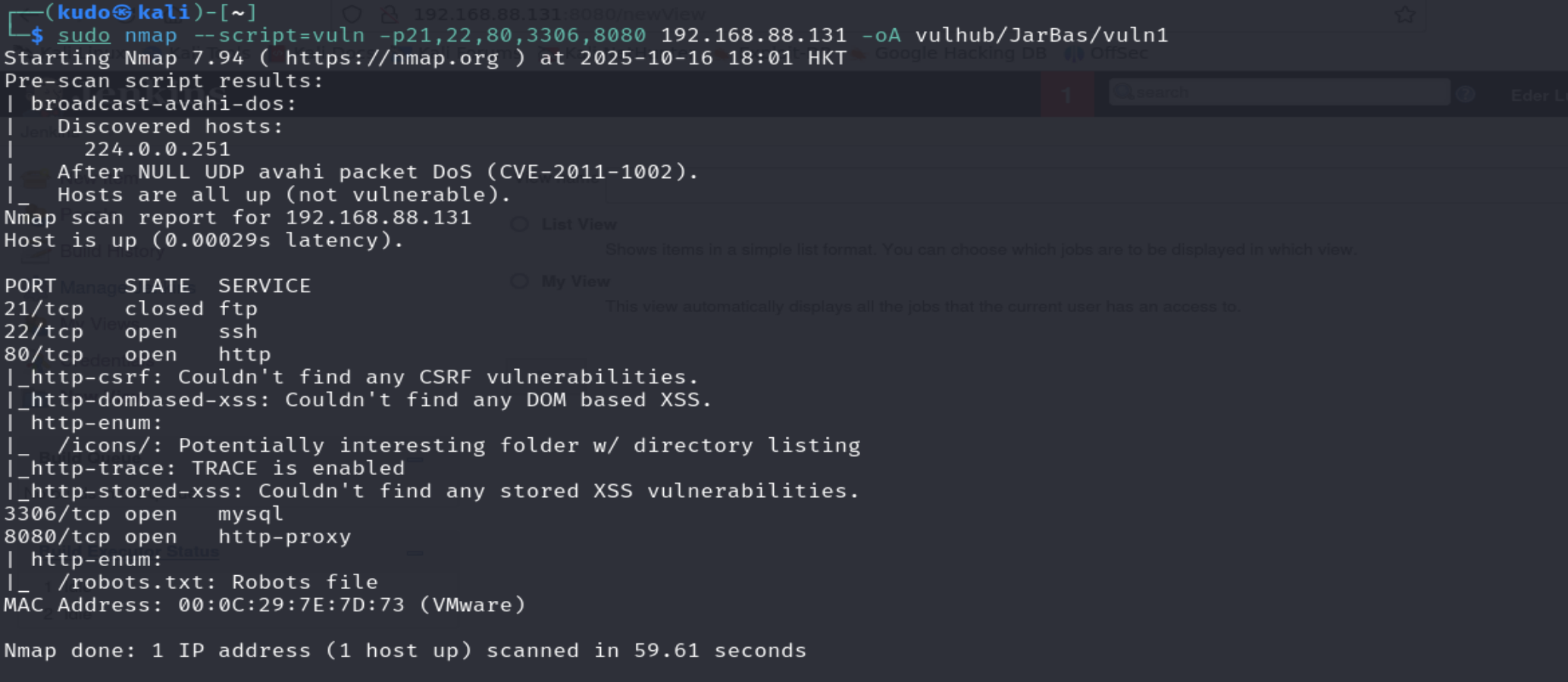The image size is (1568, 682).
Task: Click the shield tracking protection icon
Action: pos(352,14)
